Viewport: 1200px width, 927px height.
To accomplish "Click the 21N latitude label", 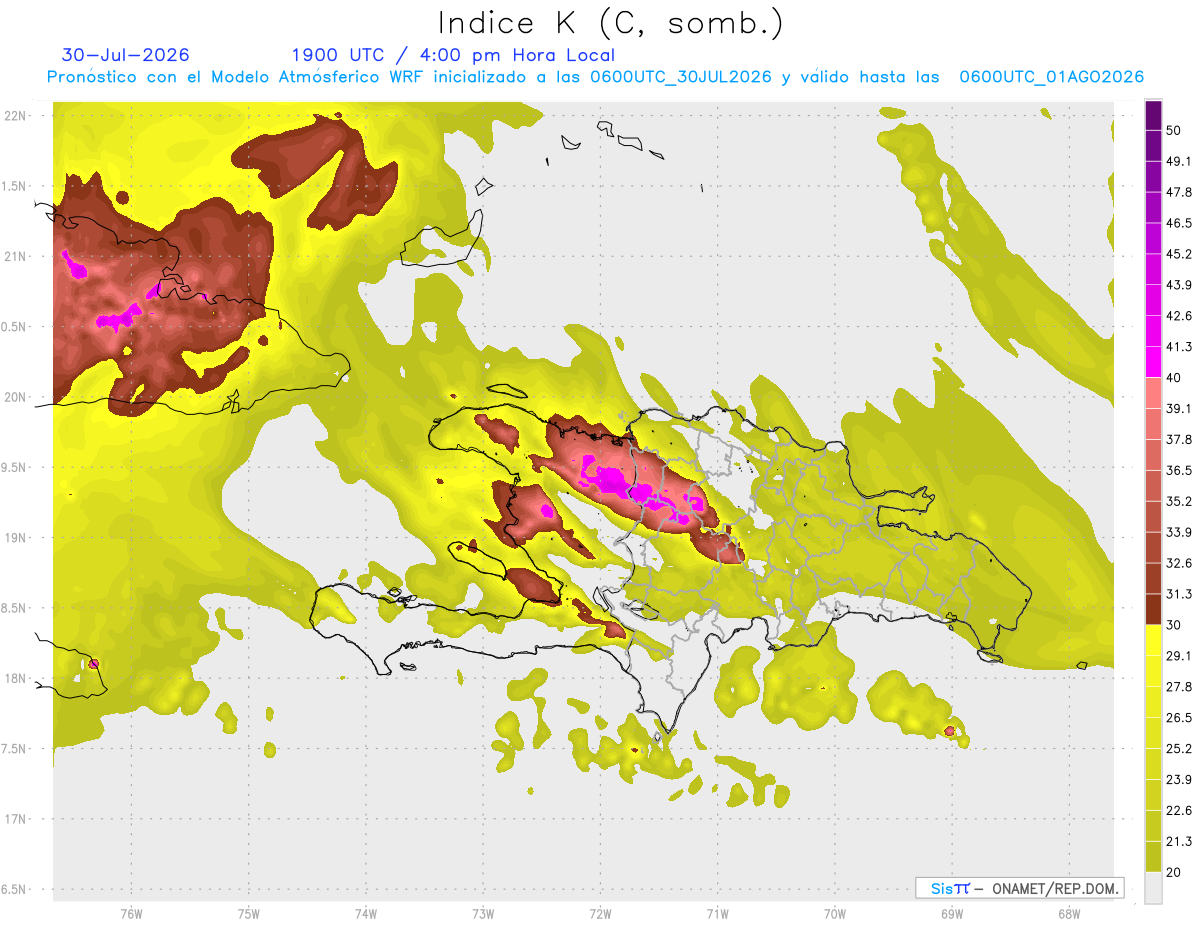I will (x=16, y=256).
